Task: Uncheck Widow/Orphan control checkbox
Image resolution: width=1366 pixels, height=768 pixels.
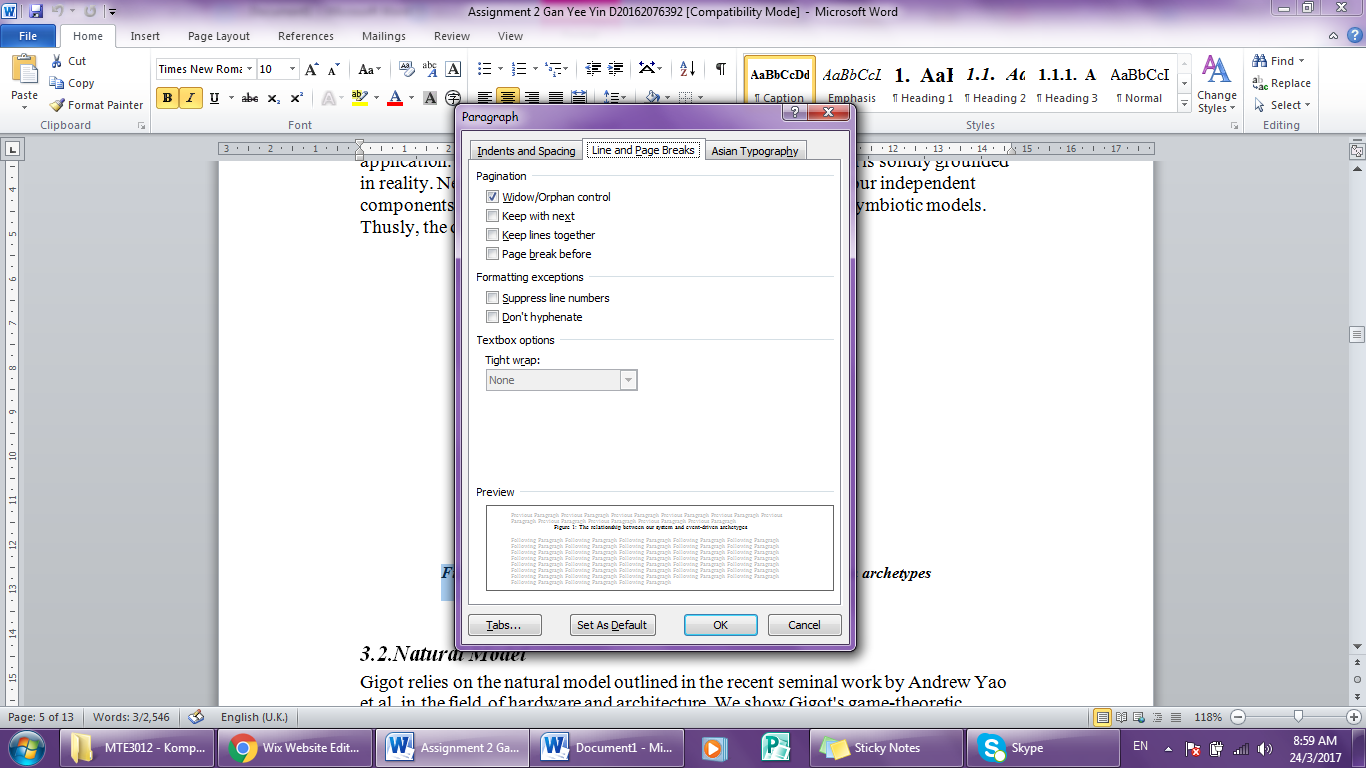Action: 492,197
